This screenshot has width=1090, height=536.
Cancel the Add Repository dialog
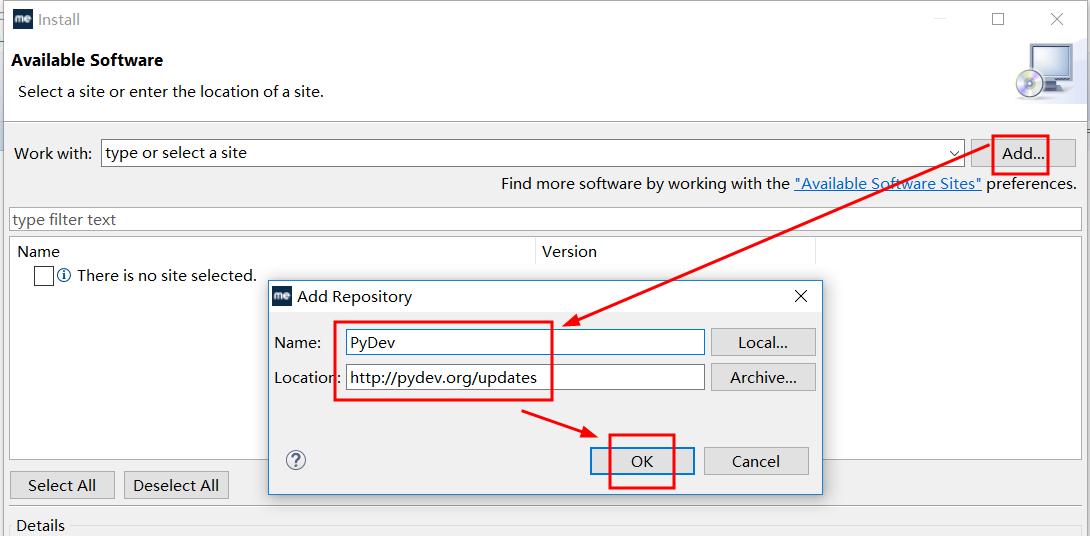756,461
